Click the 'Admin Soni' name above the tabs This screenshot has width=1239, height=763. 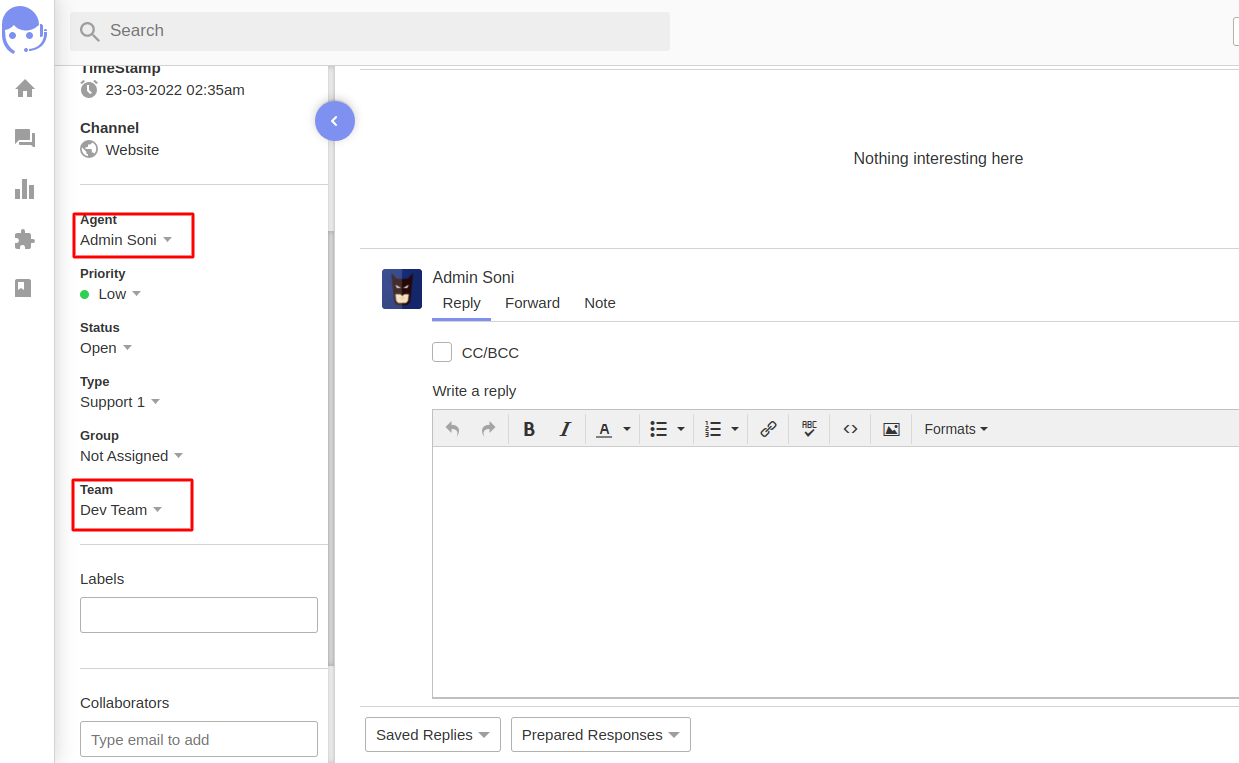coord(473,277)
